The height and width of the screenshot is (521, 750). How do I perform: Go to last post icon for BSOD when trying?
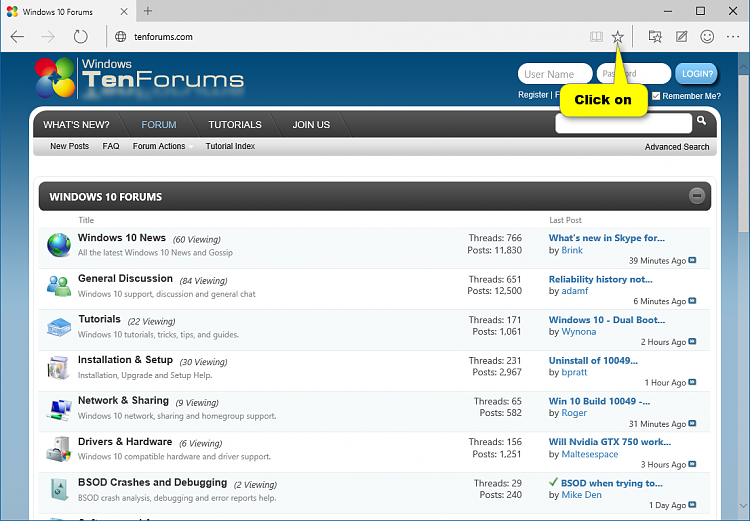coord(692,505)
